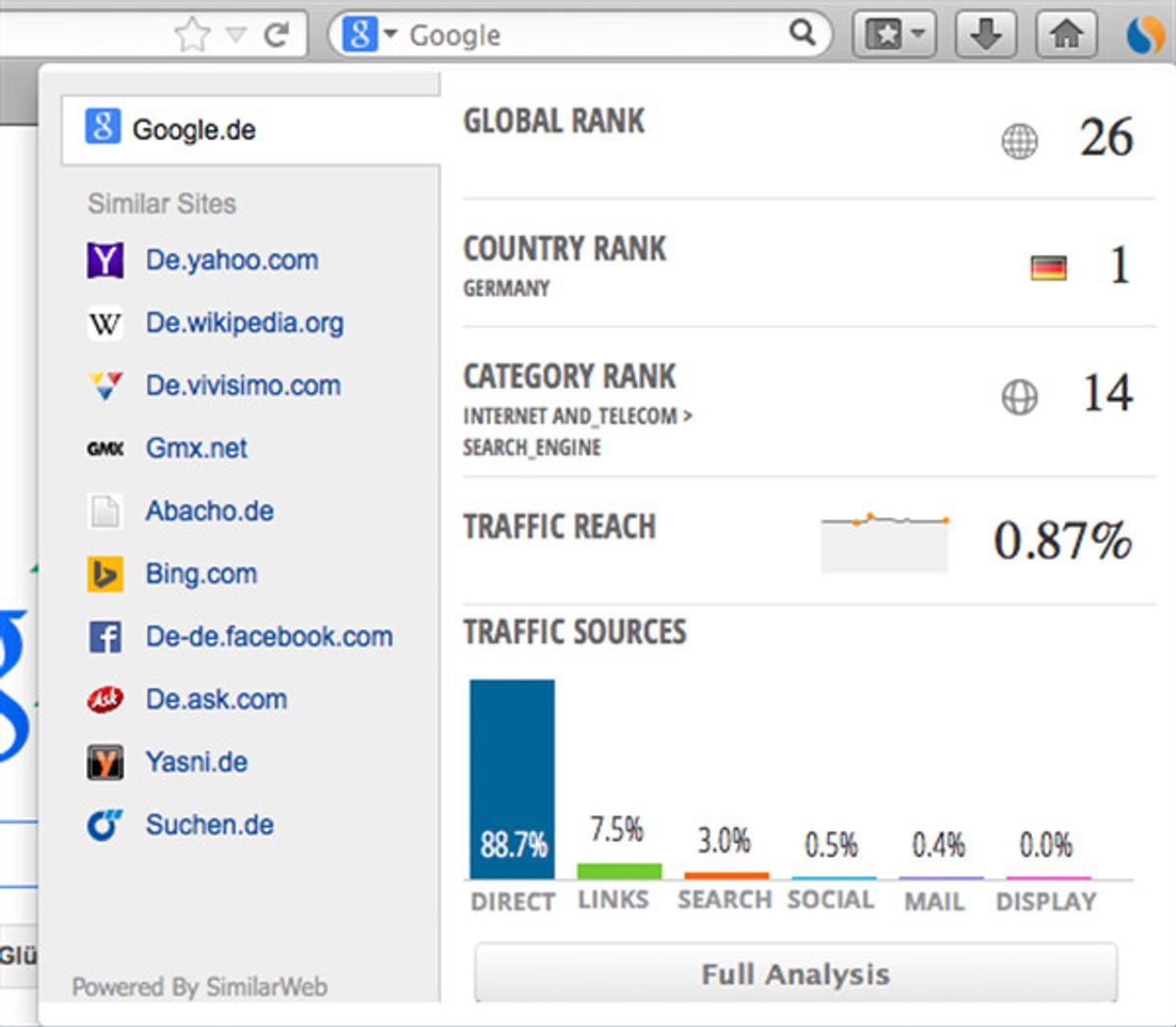Click the category rank value 14

(1107, 393)
